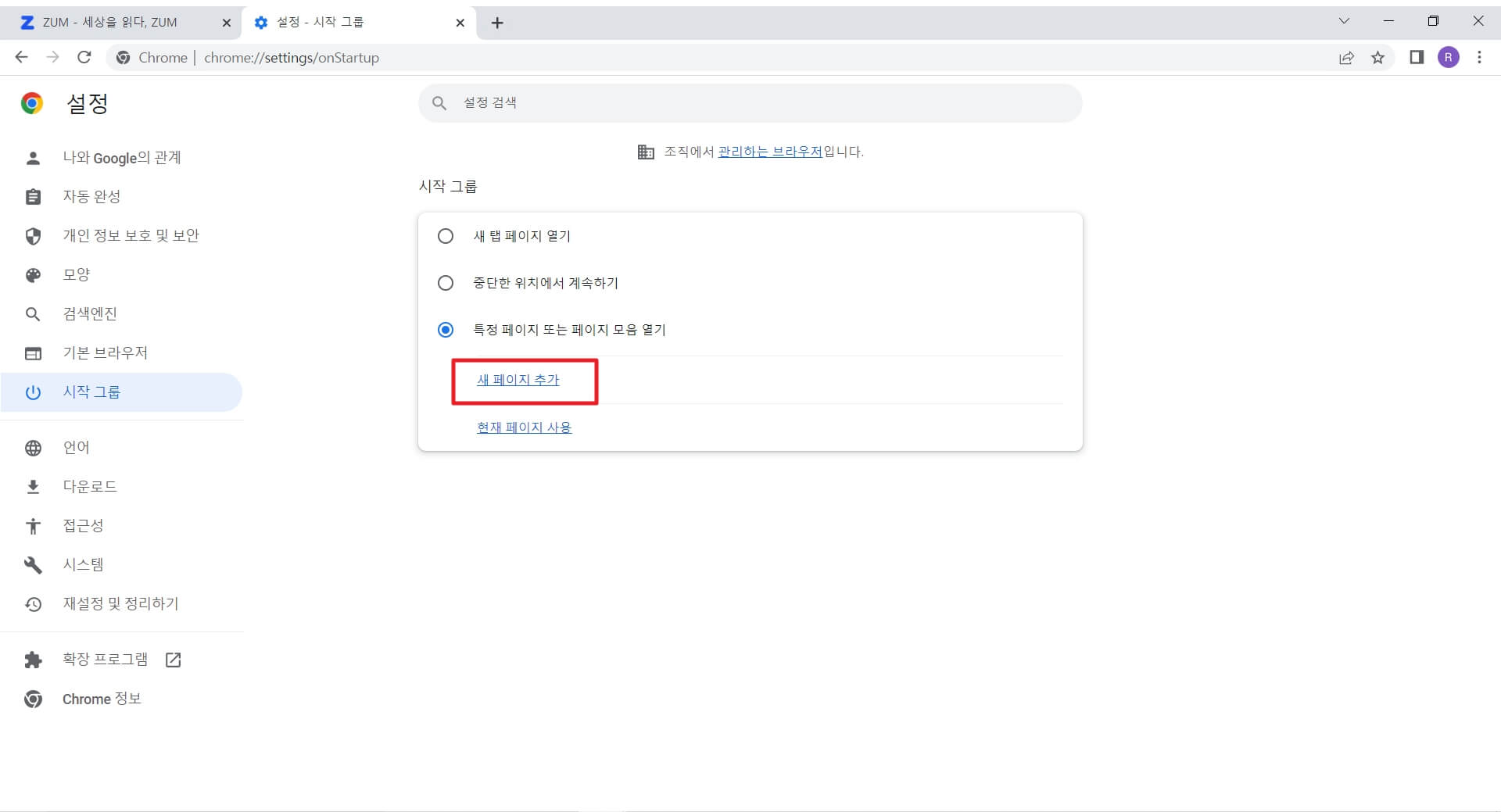This screenshot has height=812, width=1501.
Task: Click the 재설정 및 정리하기 history icon
Action: pyautogui.click(x=34, y=603)
